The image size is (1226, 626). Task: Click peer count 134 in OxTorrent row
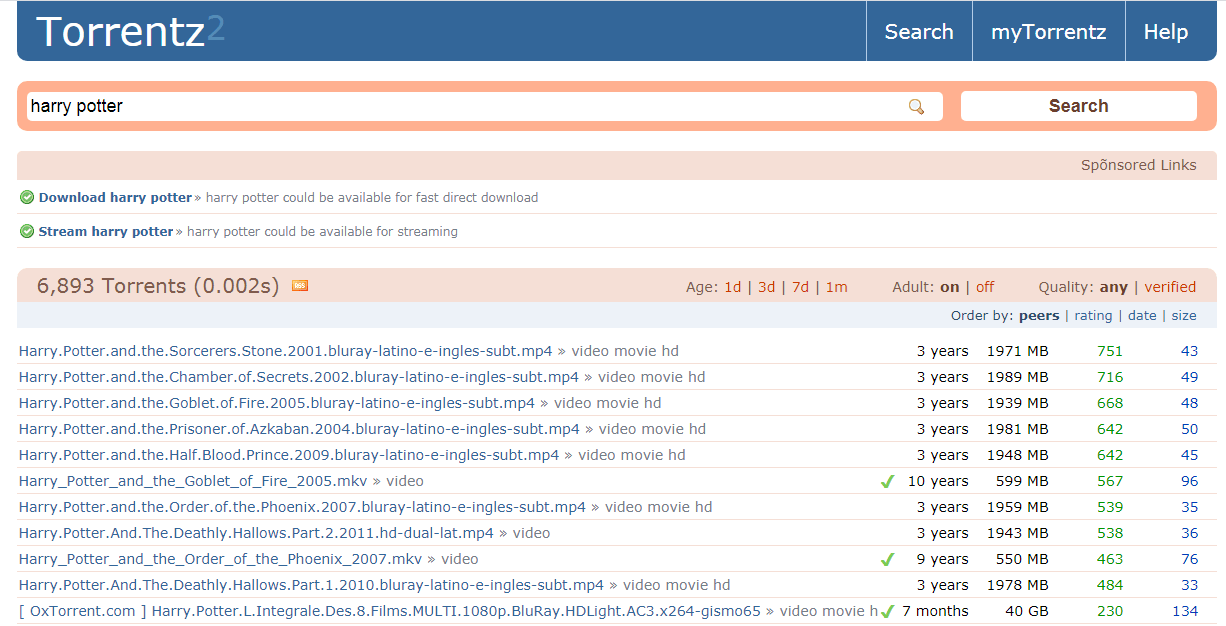(x=1185, y=611)
